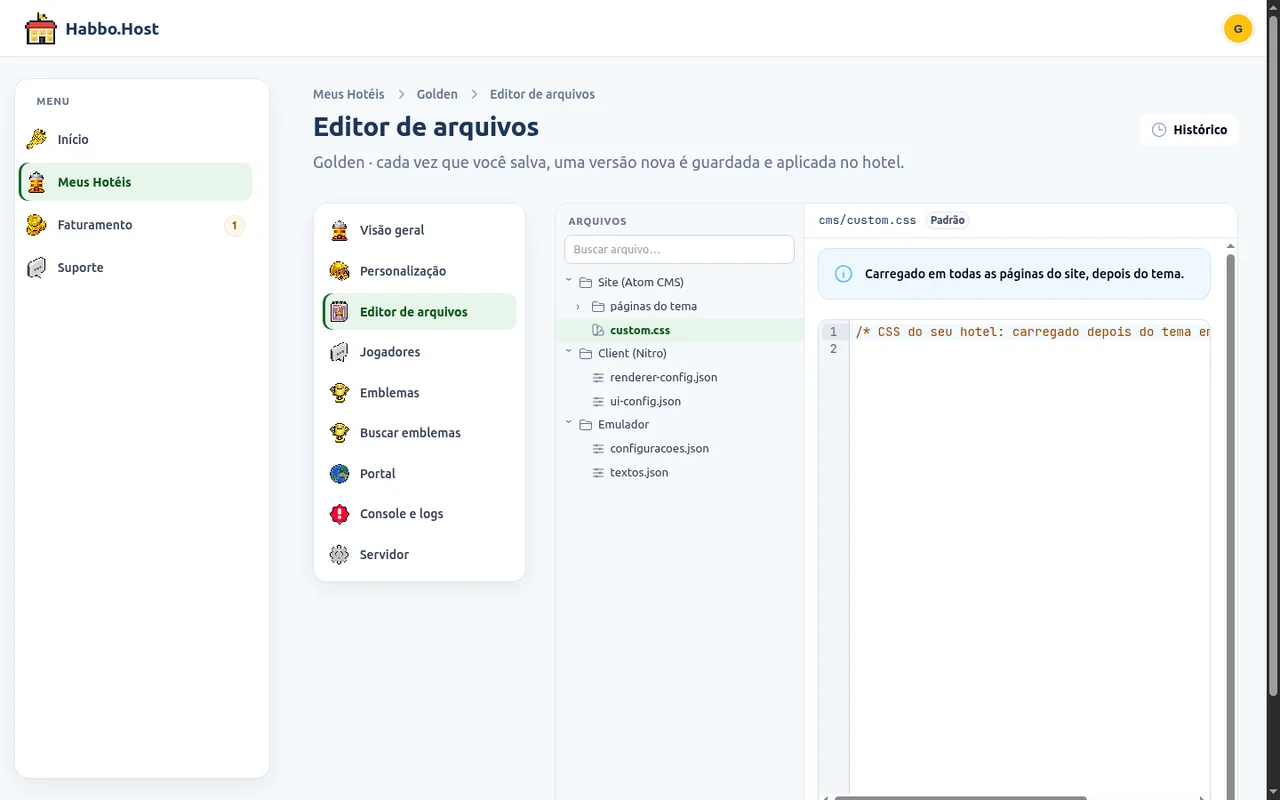The width and height of the screenshot is (1280, 800).
Task: Click the Habbo.Host hotel logo icon
Action: pyautogui.click(x=41, y=28)
